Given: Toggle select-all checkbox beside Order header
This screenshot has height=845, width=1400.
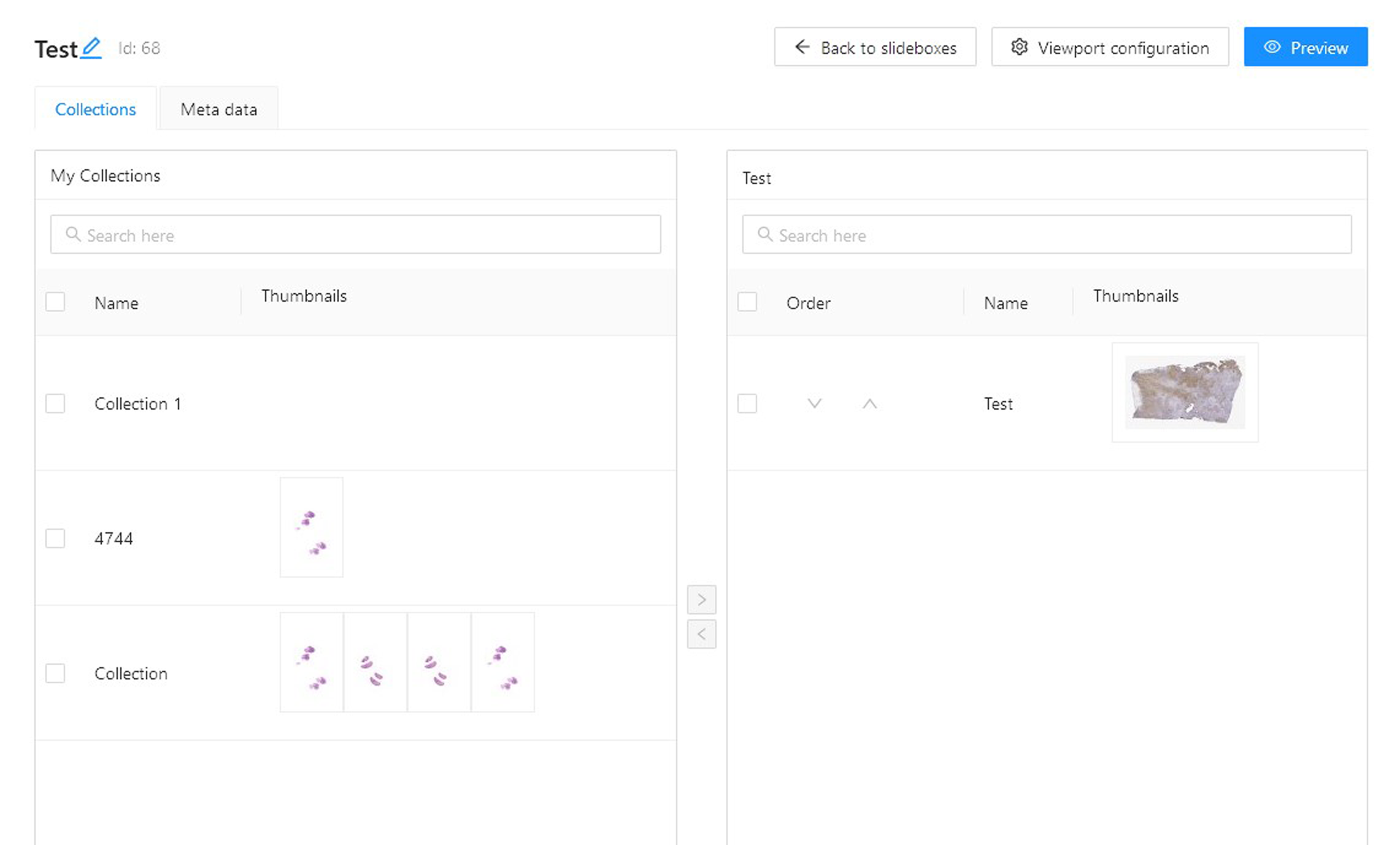Looking at the screenshot, I should click(x=747, y=302).
